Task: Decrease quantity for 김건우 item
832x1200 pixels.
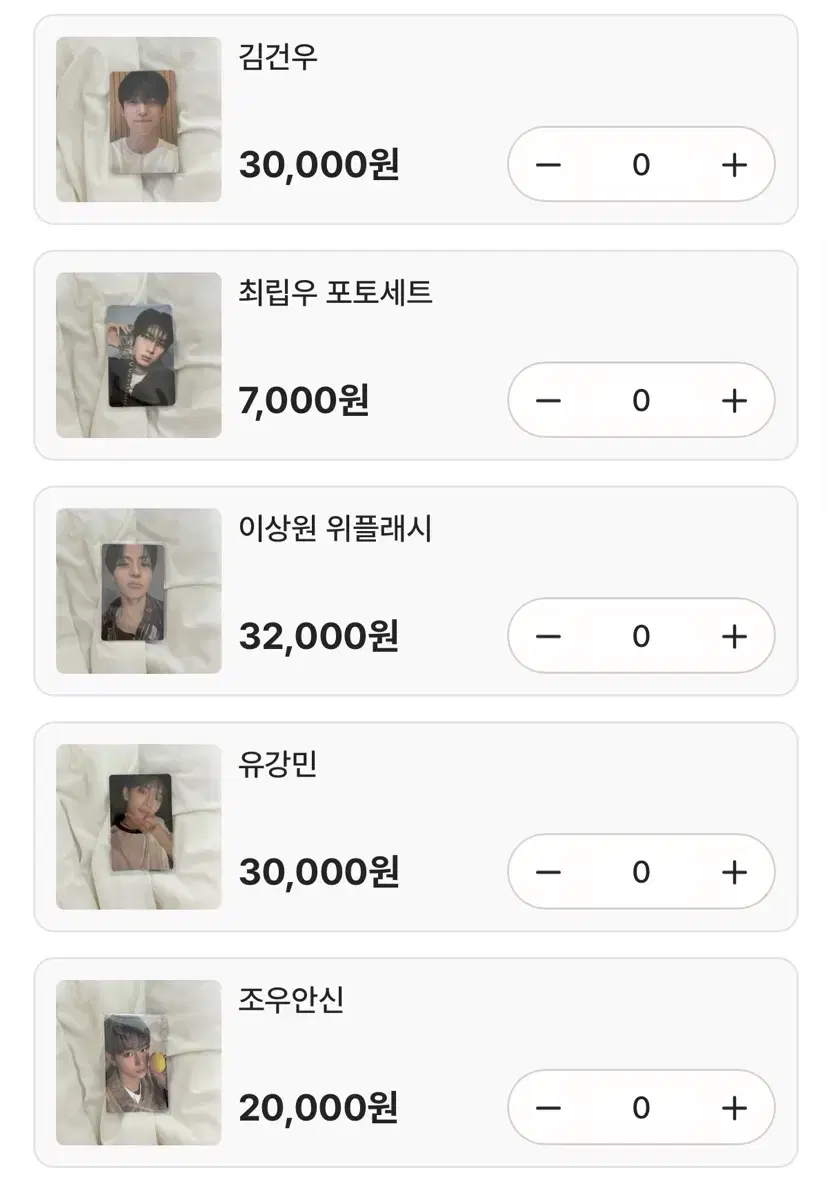Action: 548,165
